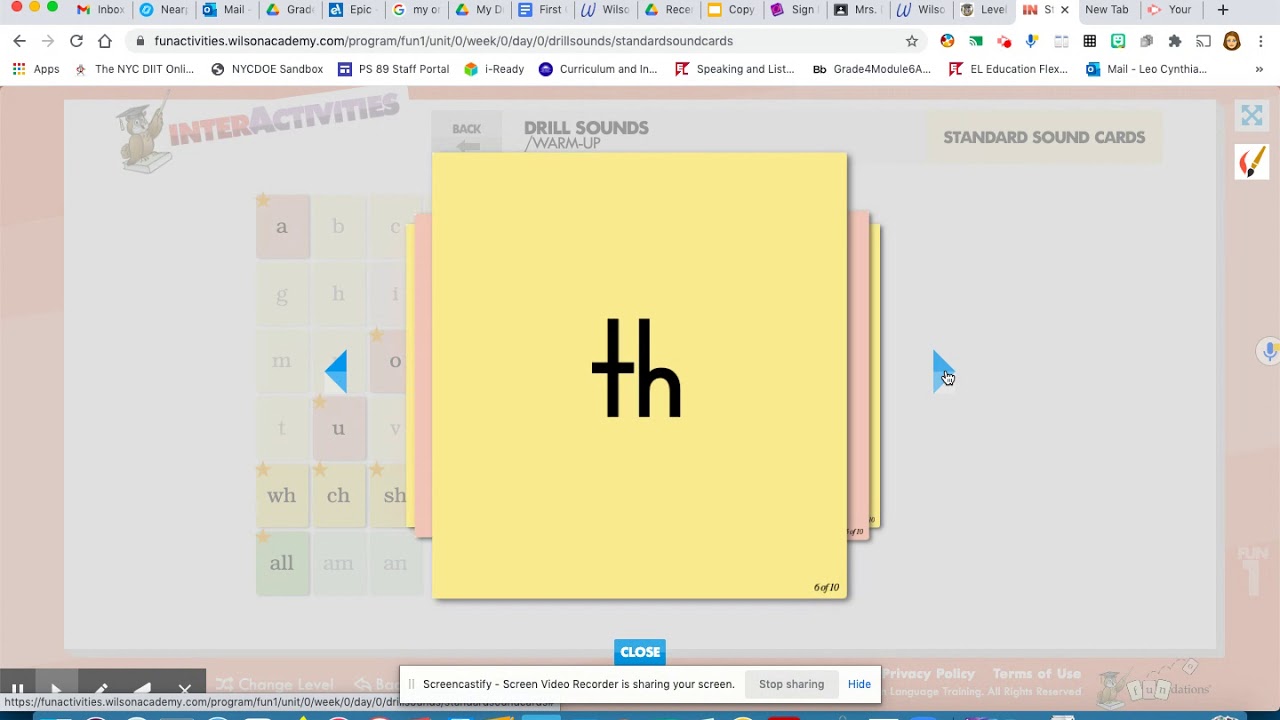The width and height of the screenshot is (1280, 720).
Task: Bookmark this page with star icon
Action: 911,41
